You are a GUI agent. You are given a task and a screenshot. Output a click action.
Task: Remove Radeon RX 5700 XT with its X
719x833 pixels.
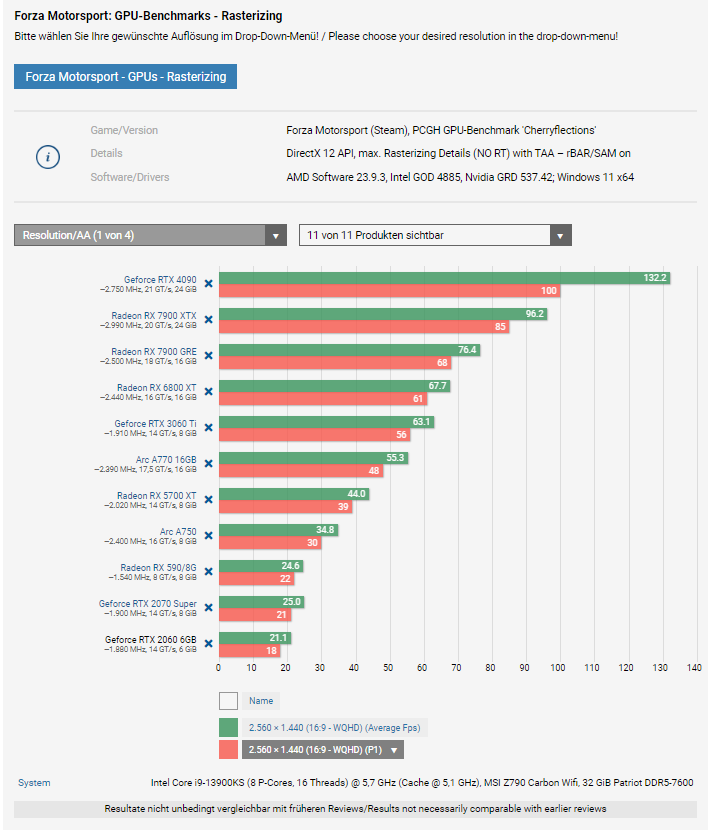point(209,499)
